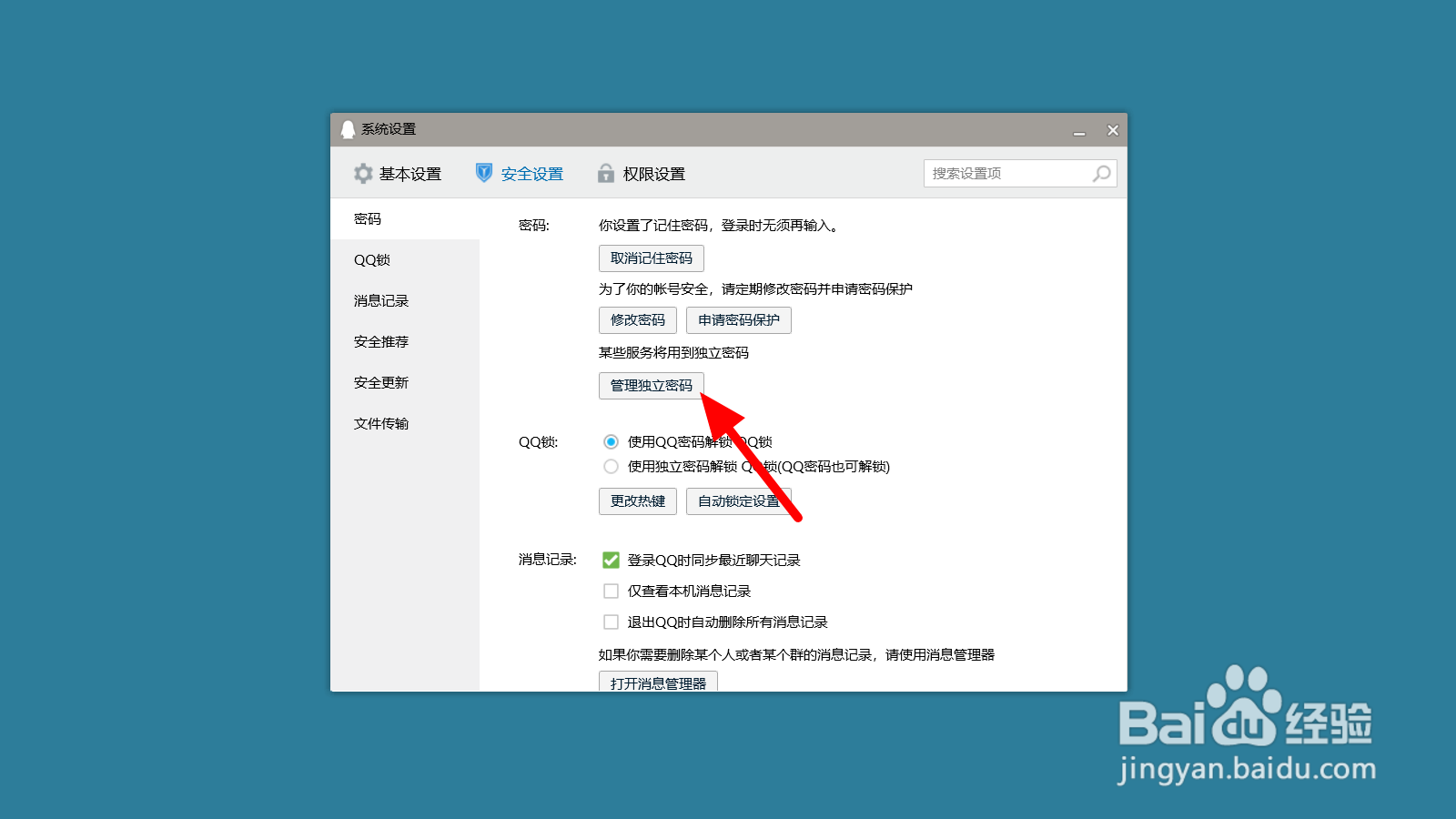Close the 系统设置 window
The width and height of the screenshot is (1456, 819).
(x=1112, y=130)
